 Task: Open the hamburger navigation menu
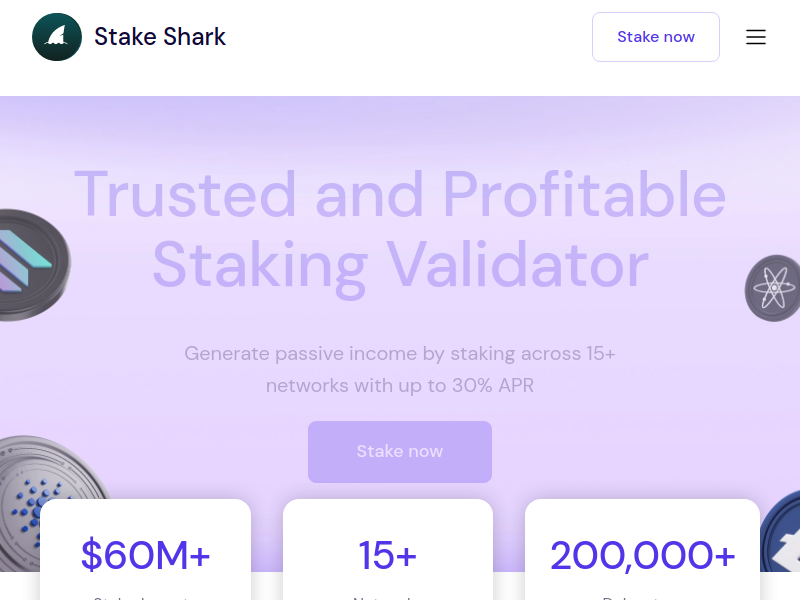click(x=756, y=37)
